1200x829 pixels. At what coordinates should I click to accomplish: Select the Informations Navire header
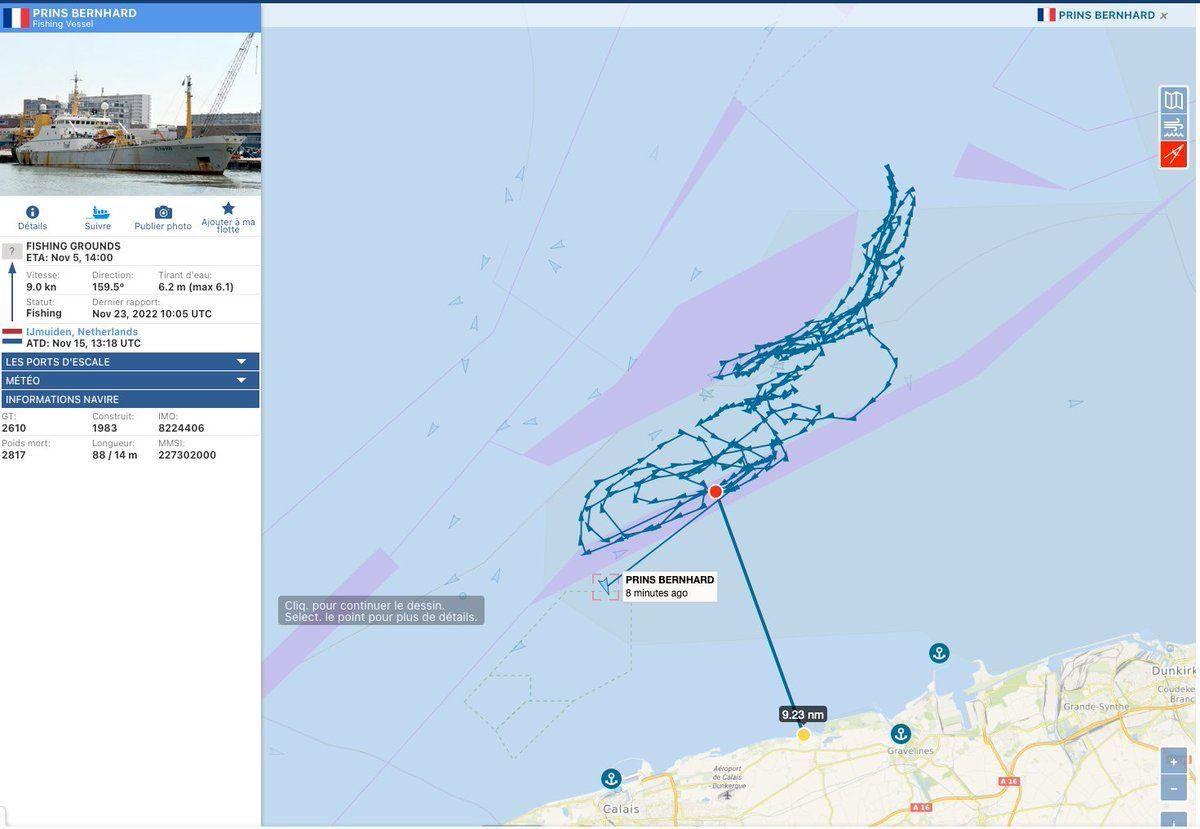pos(130,400)
